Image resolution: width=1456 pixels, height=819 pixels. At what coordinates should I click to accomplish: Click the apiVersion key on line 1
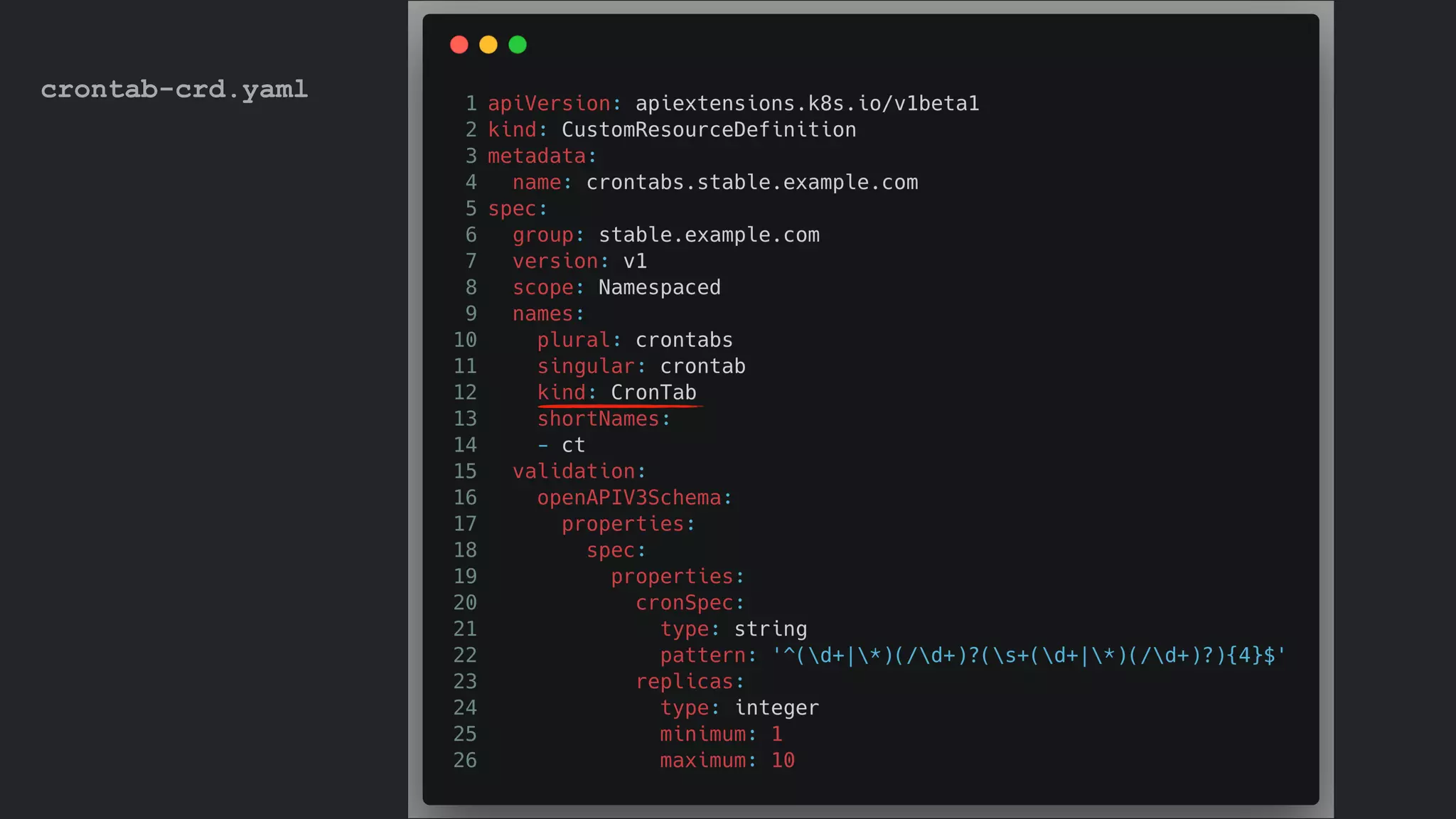coord(549,104)
